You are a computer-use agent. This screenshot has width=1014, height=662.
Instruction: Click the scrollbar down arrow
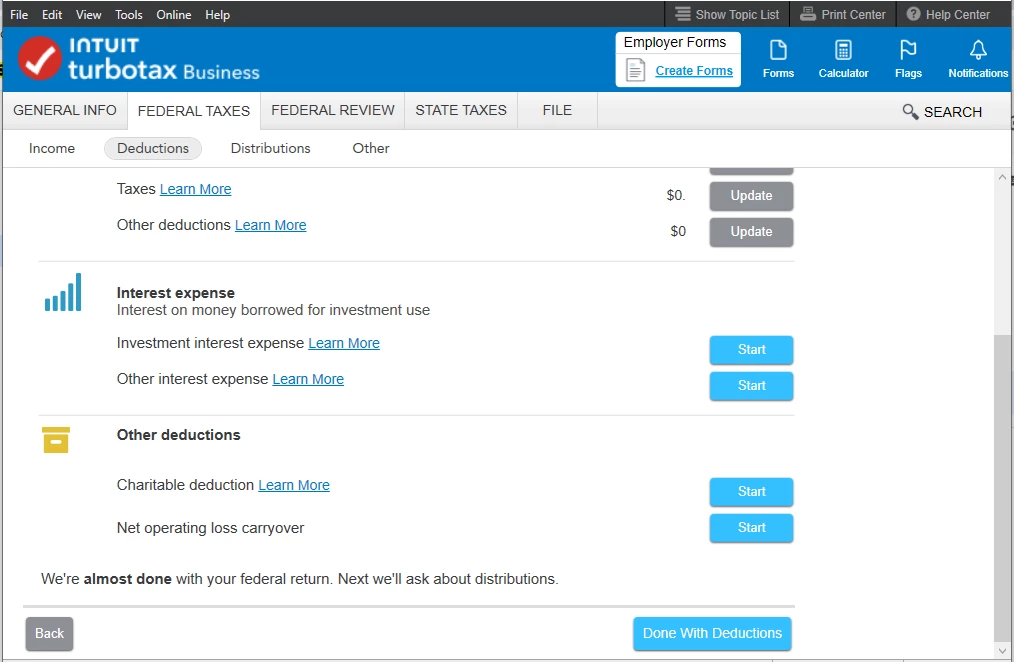1002,651
